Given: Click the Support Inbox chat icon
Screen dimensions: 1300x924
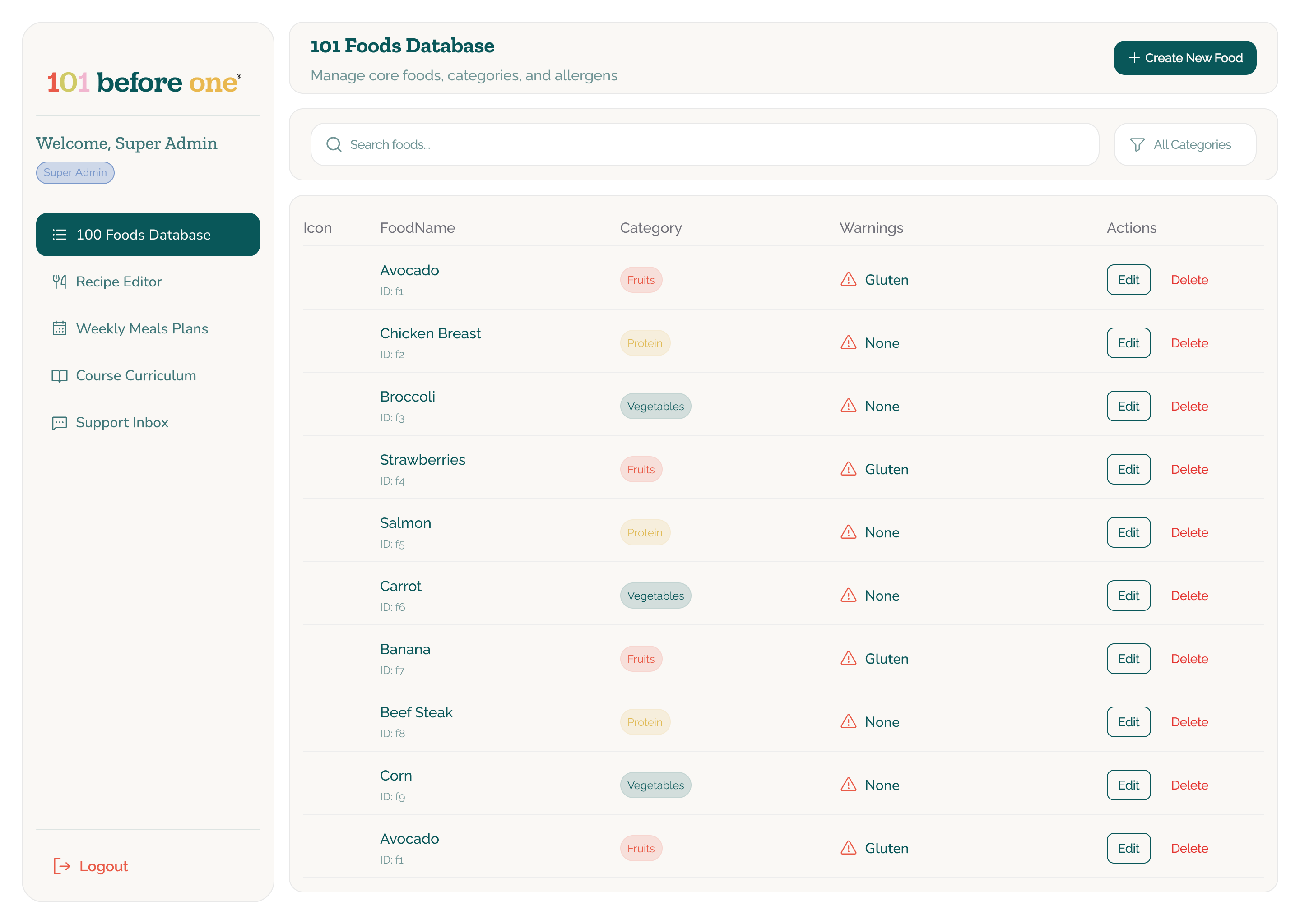Looking at the screenshot, I should 59,423.
